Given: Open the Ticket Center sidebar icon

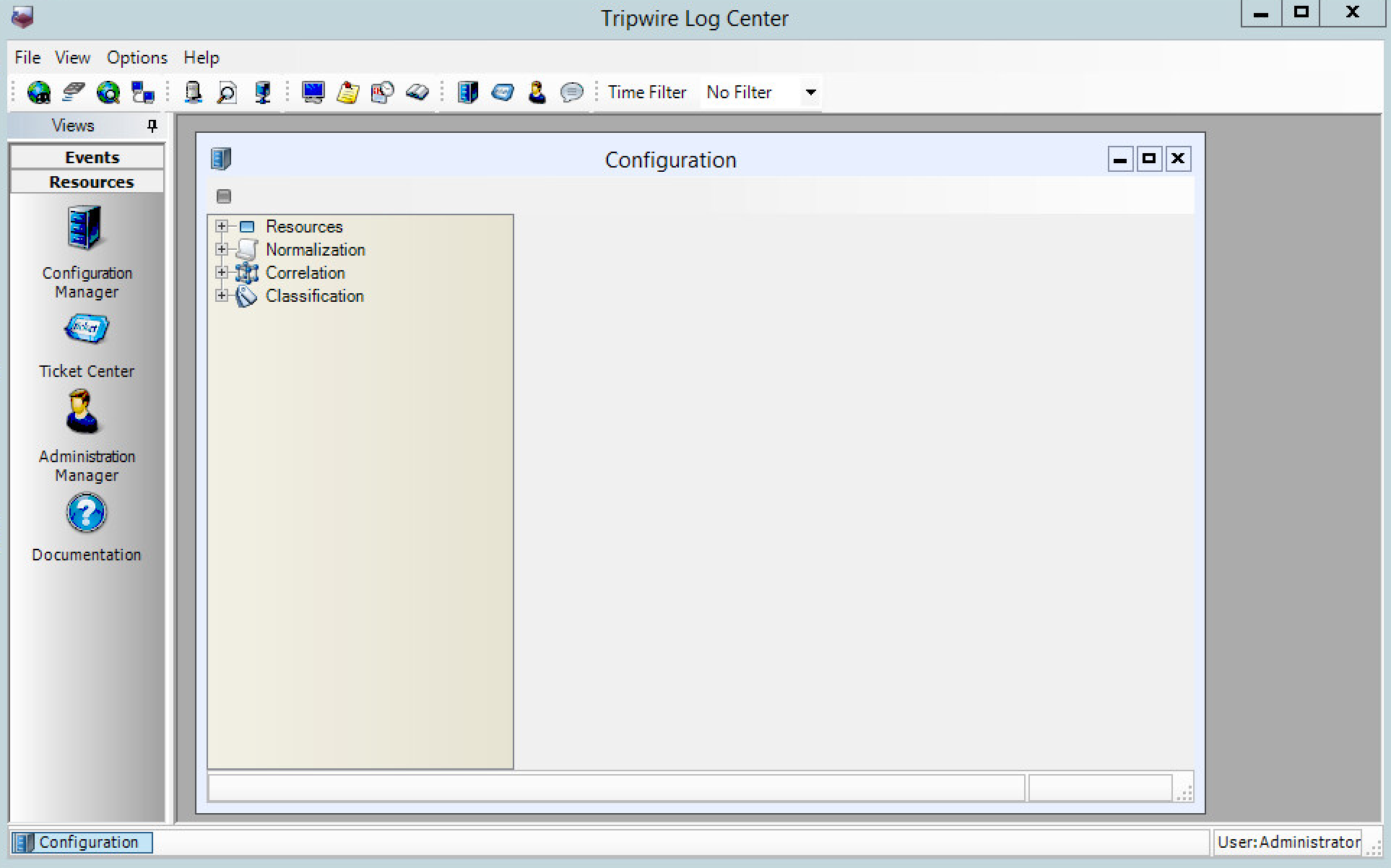Looking at the screenshot, I should click(x=86, y=330).
